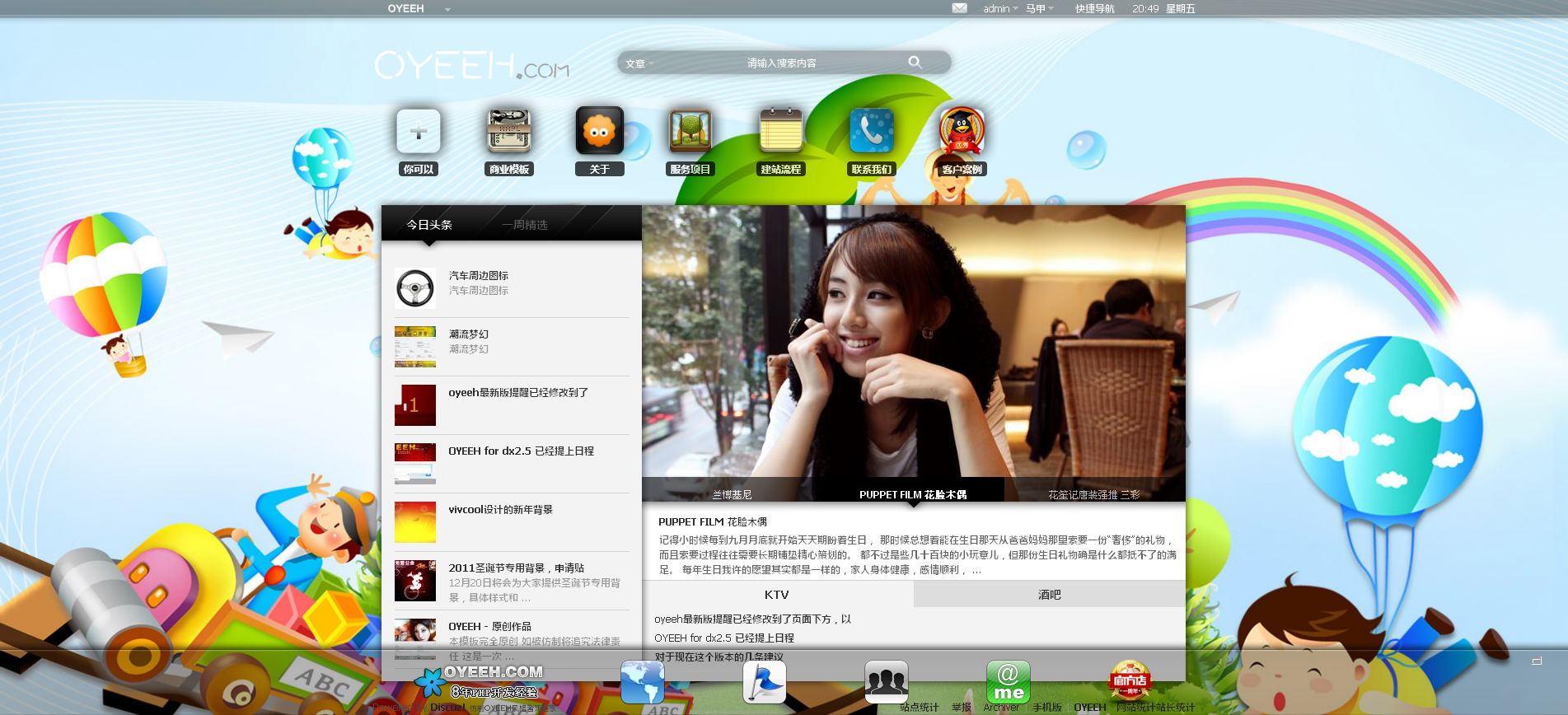The height and width of the screenshot is (715, 1568).
Task: Open the 马甲 dropdown in top bar
Action: [x=1039, y=8]
